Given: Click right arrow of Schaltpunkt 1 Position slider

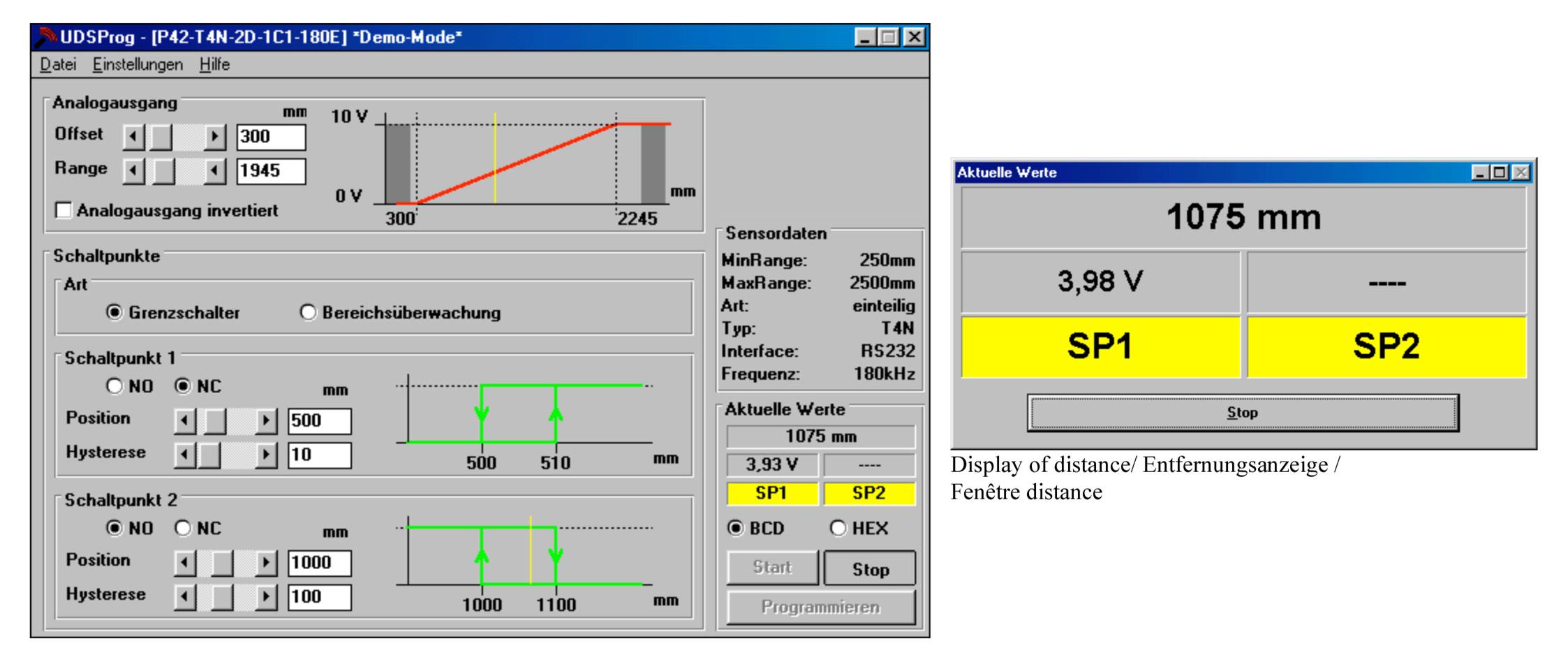Looking at the screenshot, I should pyautogui.click(x=266, y=421).
